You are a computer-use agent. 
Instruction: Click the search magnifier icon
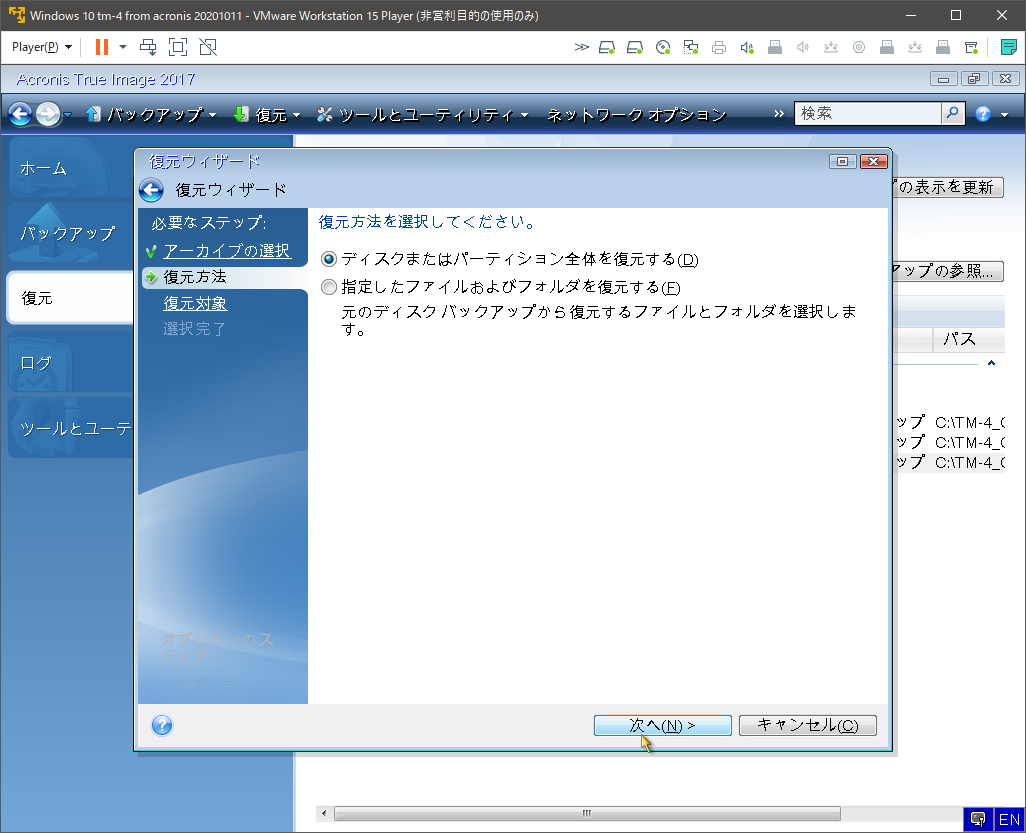953,113
